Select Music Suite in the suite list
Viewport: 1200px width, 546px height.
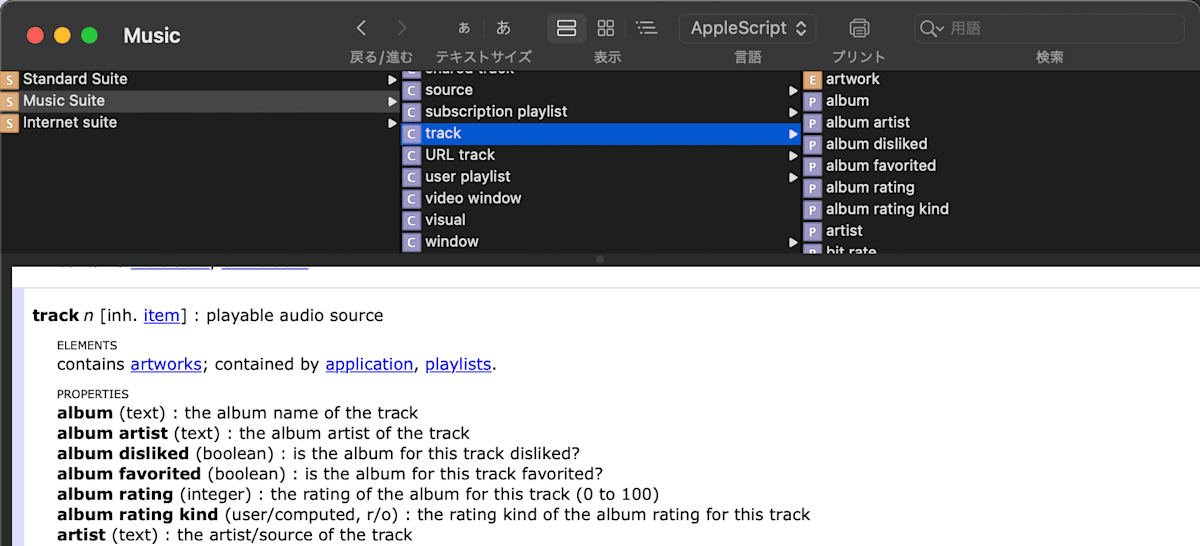200,101
